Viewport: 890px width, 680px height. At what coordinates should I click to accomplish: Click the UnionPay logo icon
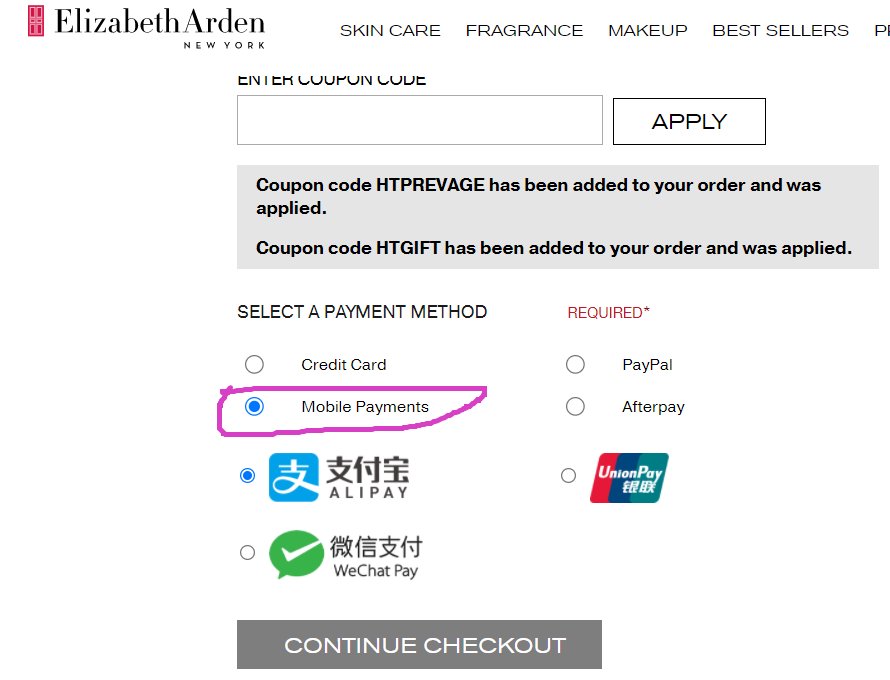pyautogui.click(x=629, y=477)
